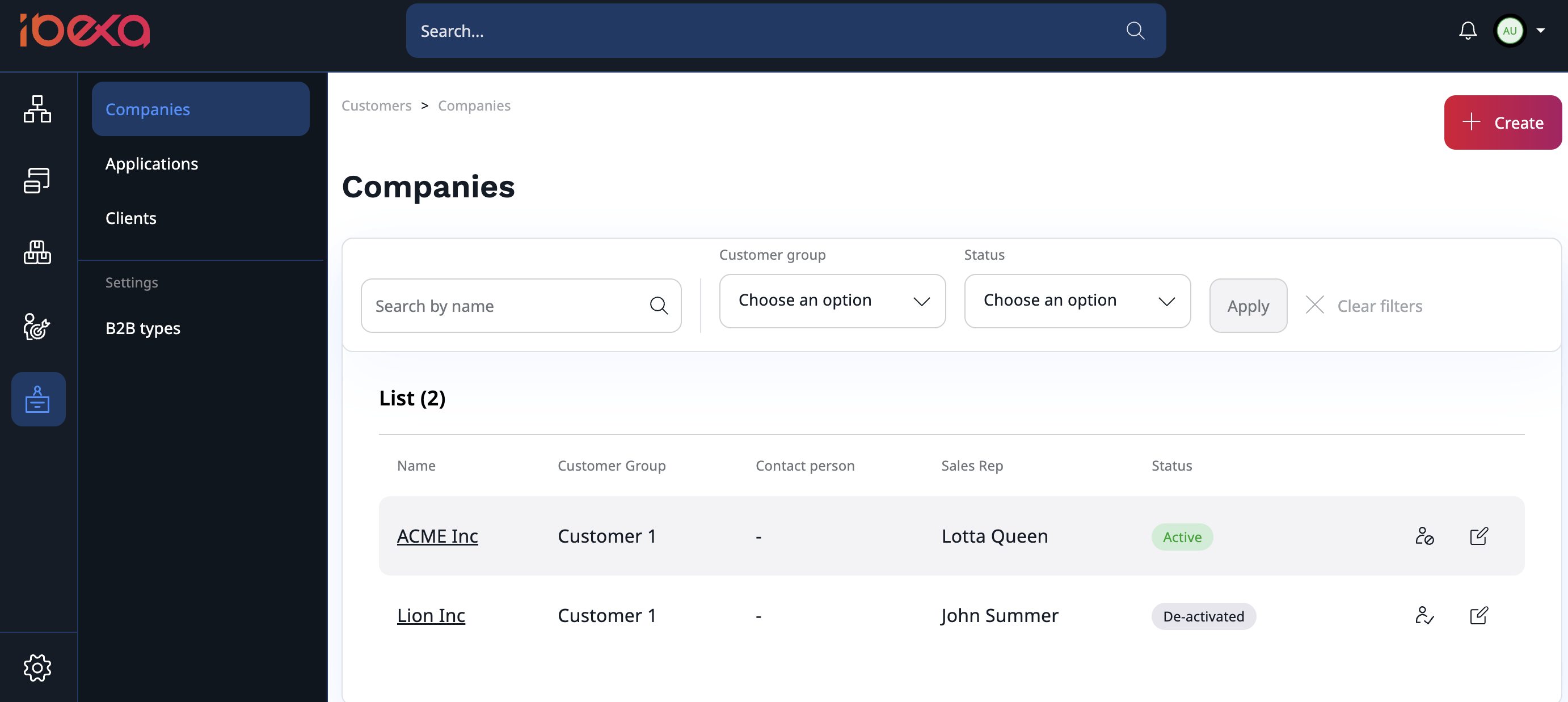This screenshot has height=702, width=1568.
Task: Select the Customers badge sidebar icon
Action: click(x=38, y=399)
